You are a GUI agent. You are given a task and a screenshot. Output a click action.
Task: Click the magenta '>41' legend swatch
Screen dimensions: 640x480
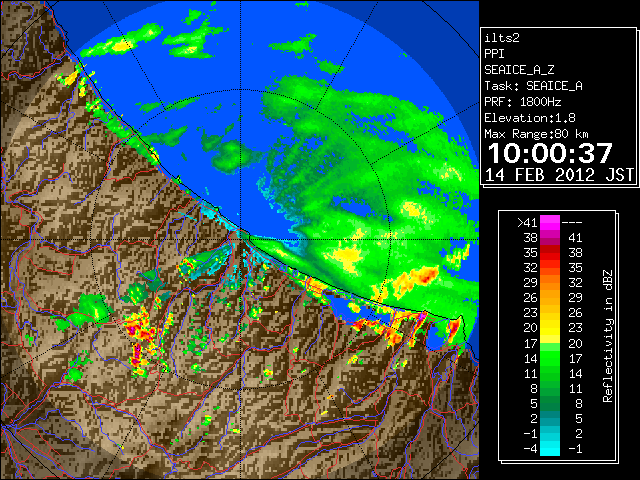pos(550,222)
